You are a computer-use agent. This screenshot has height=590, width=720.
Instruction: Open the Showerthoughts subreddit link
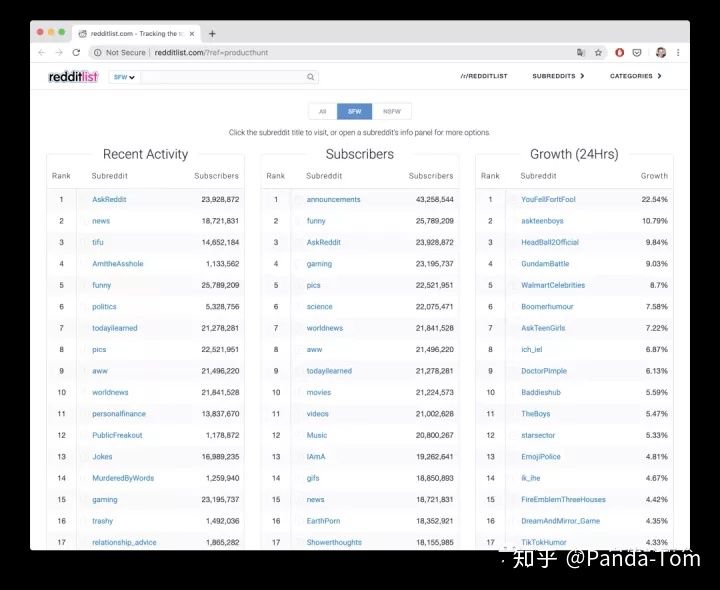pyautogui.click(x=334, y=542)
